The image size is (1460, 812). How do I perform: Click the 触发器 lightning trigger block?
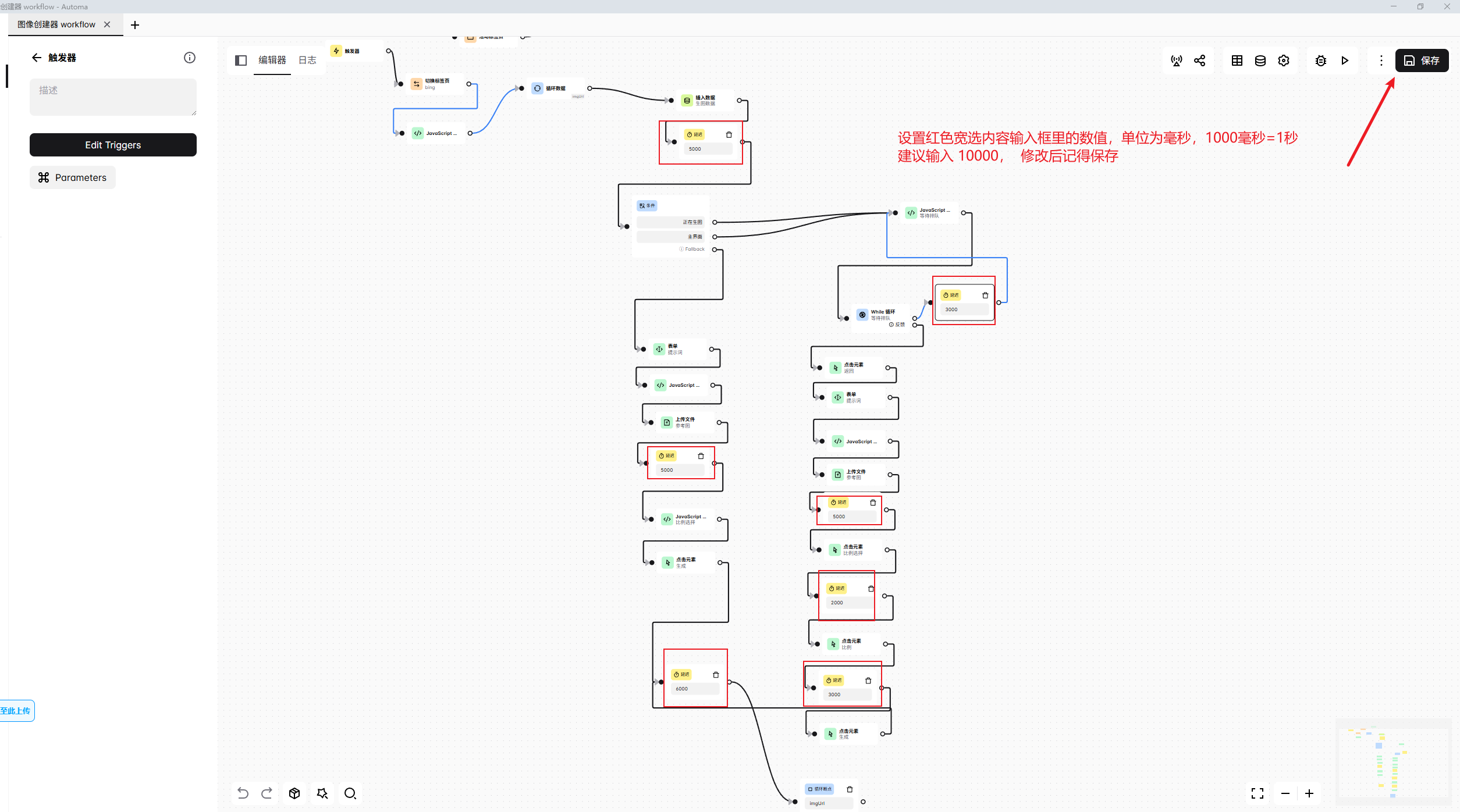tap(355, 51)
